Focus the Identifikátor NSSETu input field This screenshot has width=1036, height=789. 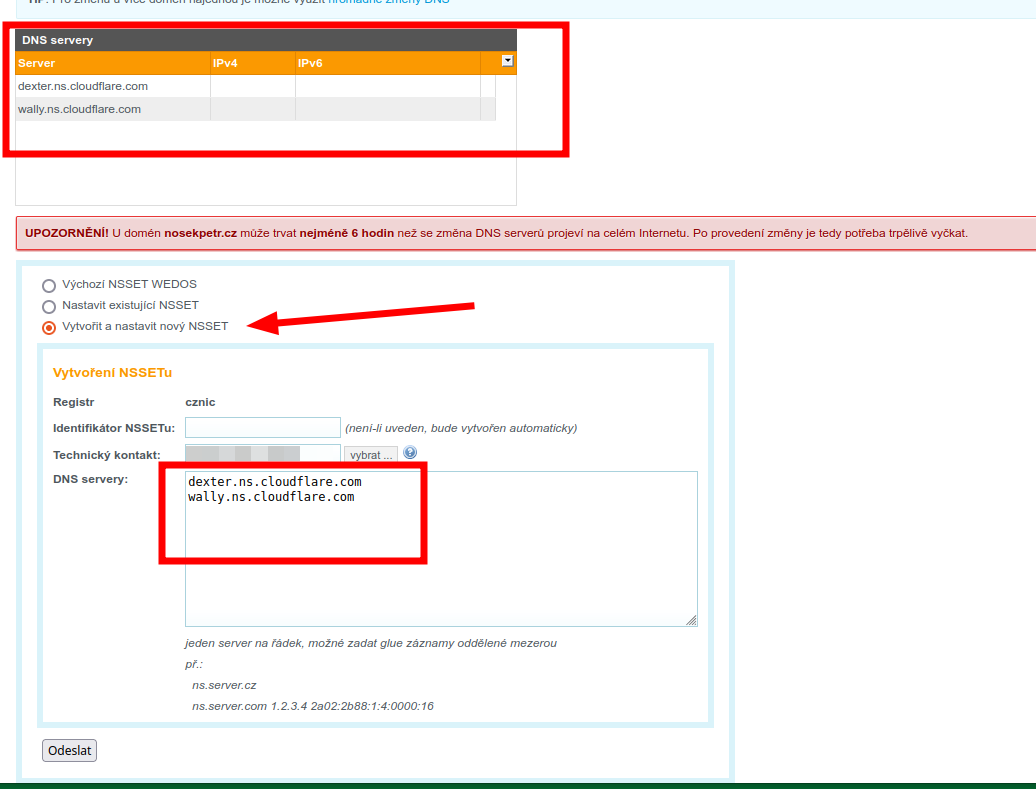click(263, 428)
